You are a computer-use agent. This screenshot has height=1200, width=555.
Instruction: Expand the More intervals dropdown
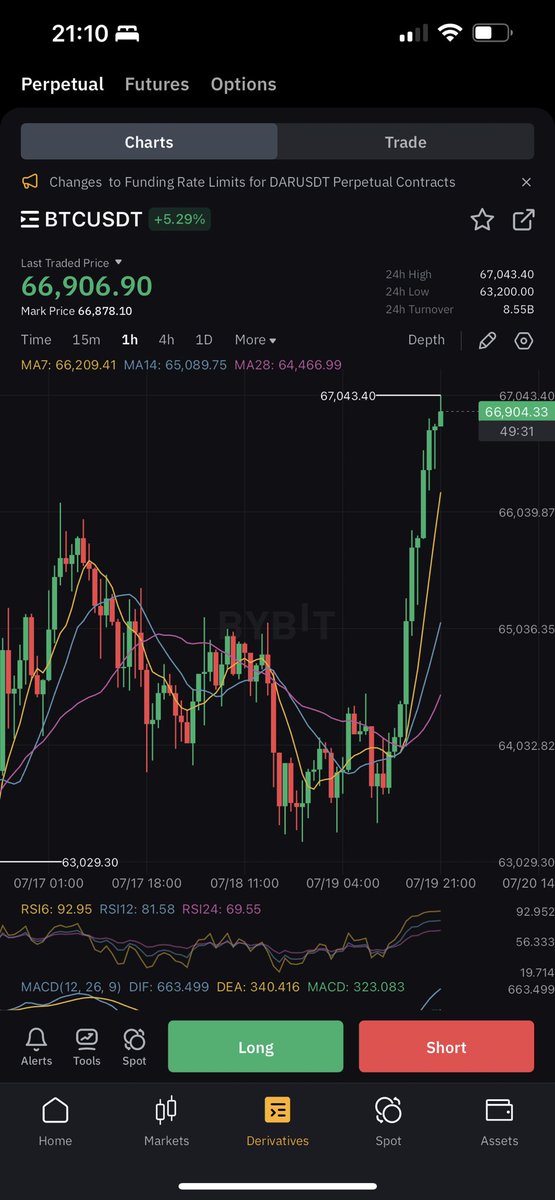coord(255,340)
